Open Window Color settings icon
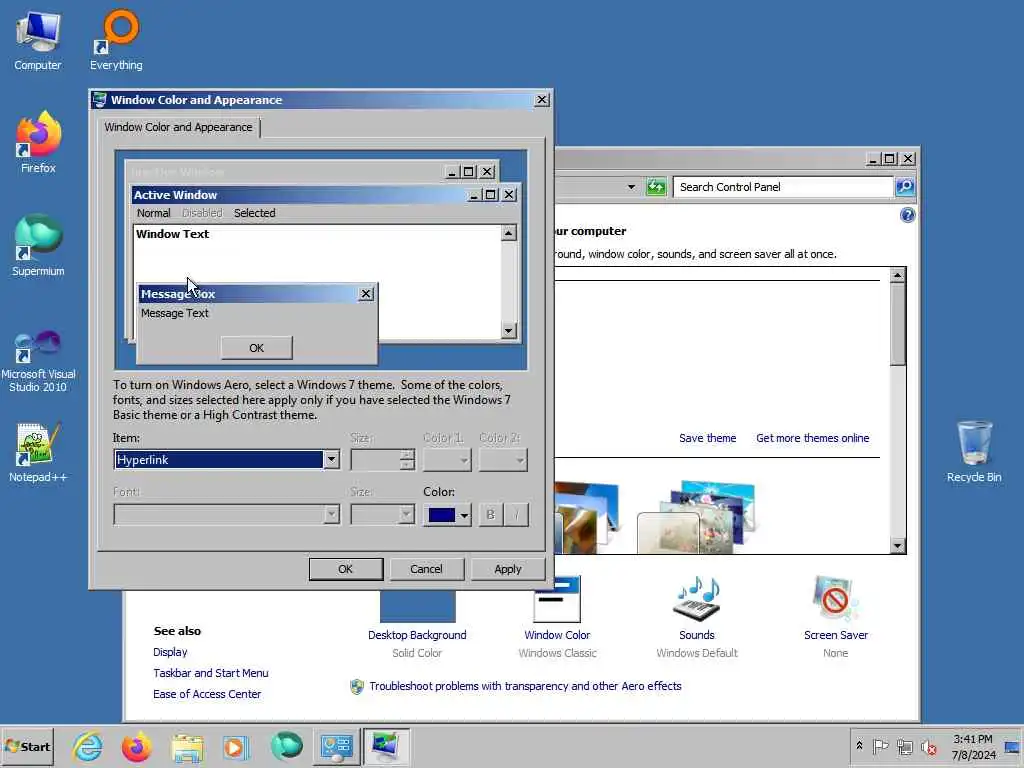1024x768 pixels. tap(557, 598)
